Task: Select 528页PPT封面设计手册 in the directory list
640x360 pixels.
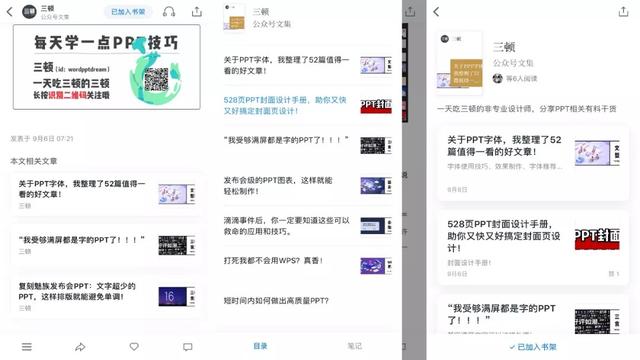Action: [x=307, y=105]
